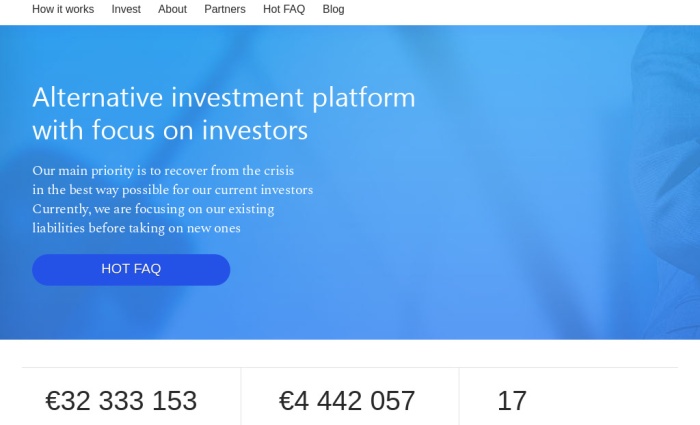Click the number 17 statistic
700x425 pixels.
pyautogui.click(x=512, y=400)
